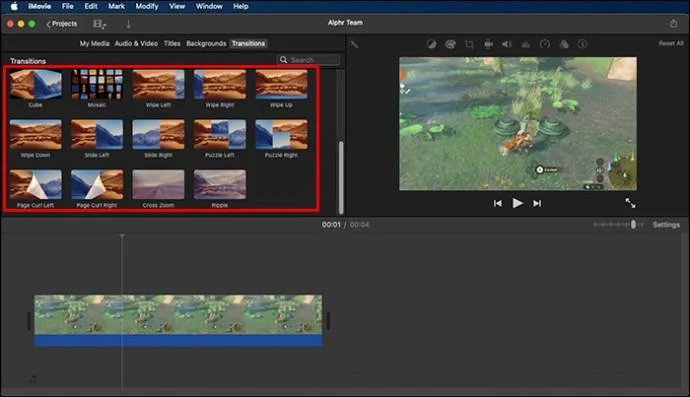
Task: Select the Puzzle Left transition
Action: tap(220, 135)
